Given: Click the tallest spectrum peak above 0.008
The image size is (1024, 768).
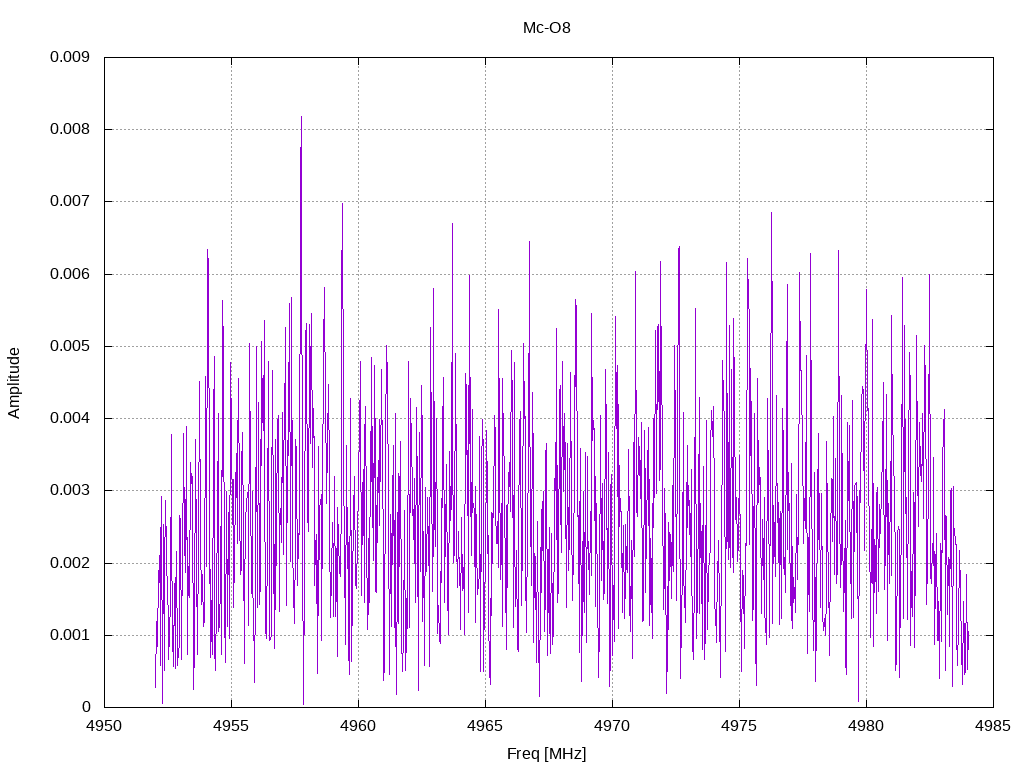Looking at the screenshot, I should pos(301,119).
